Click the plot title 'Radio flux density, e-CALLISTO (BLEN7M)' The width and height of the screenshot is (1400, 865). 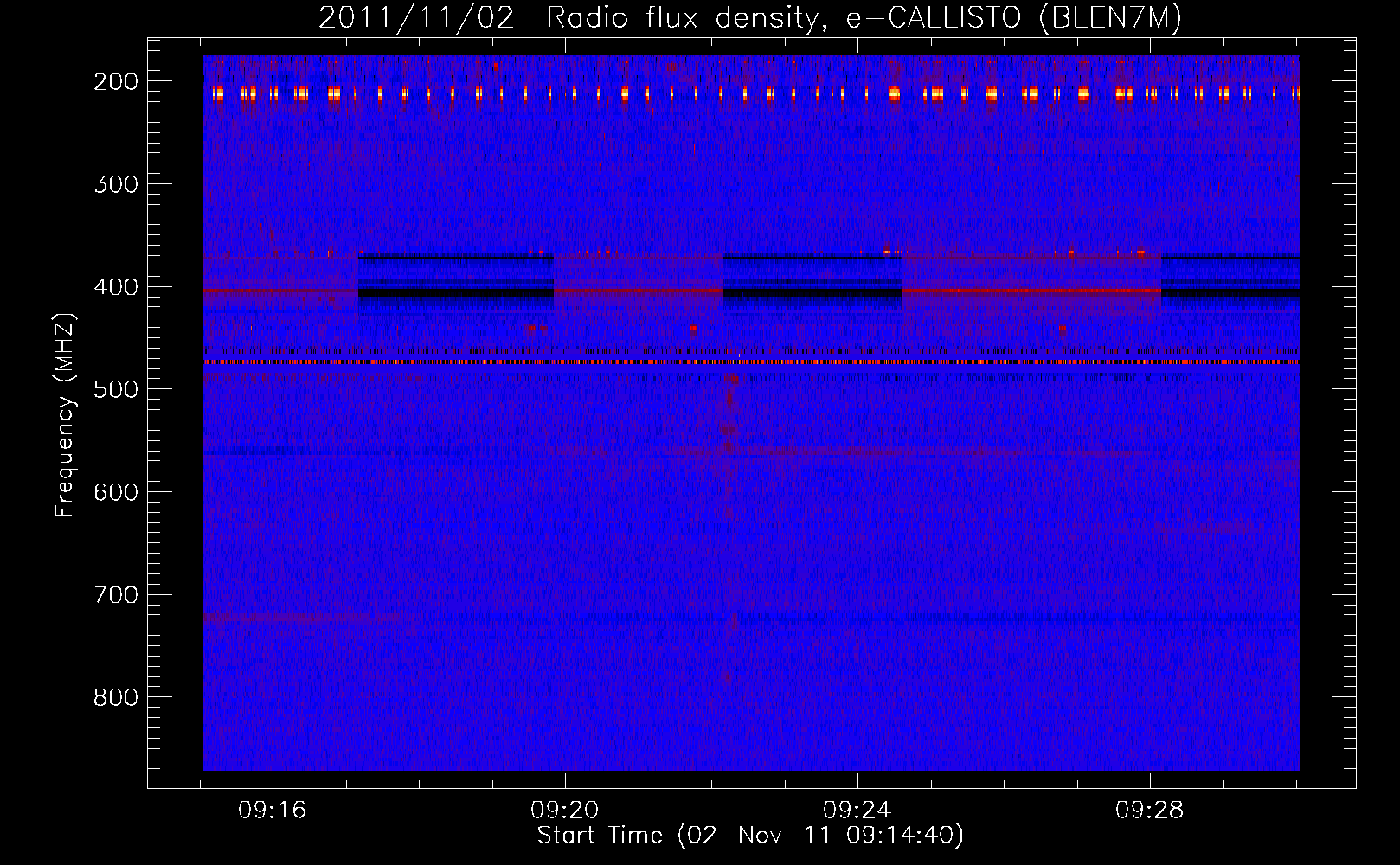864,18
